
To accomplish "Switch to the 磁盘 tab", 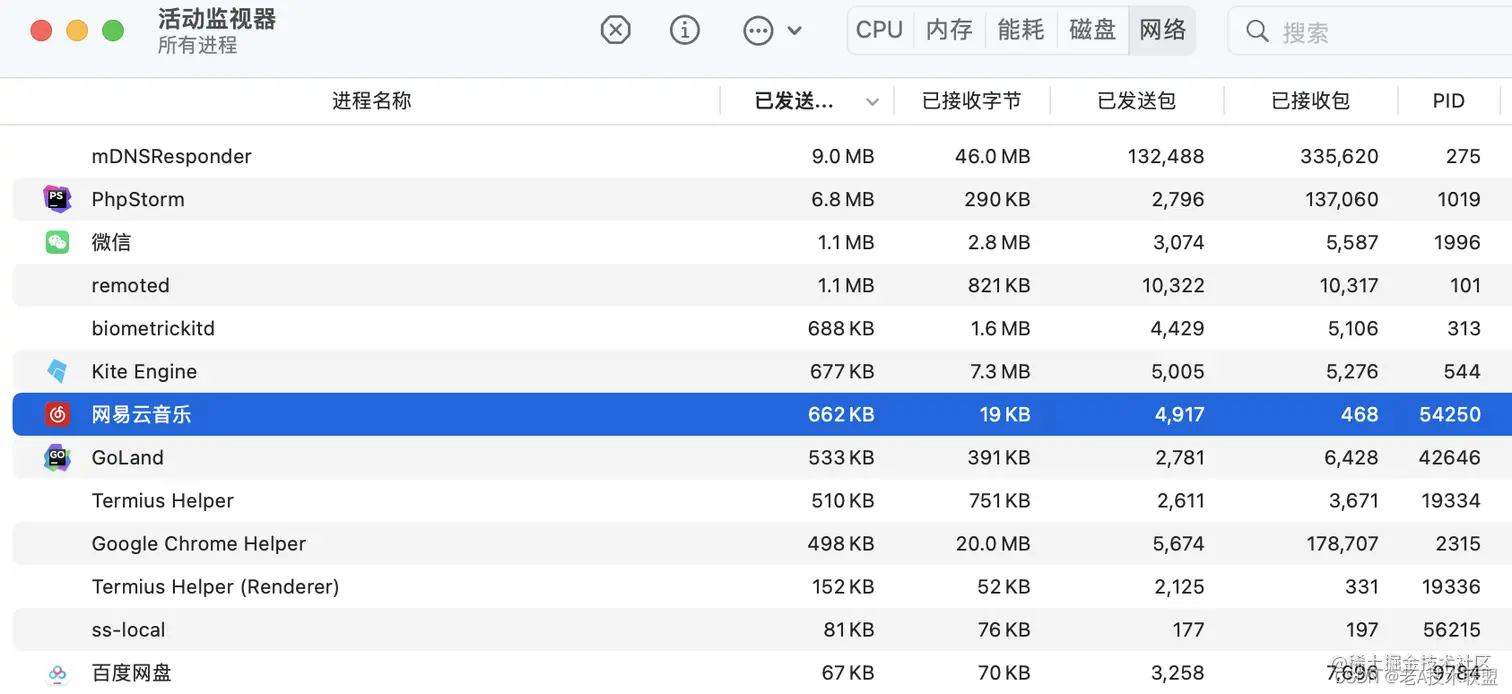I will tap(1092, 30).
